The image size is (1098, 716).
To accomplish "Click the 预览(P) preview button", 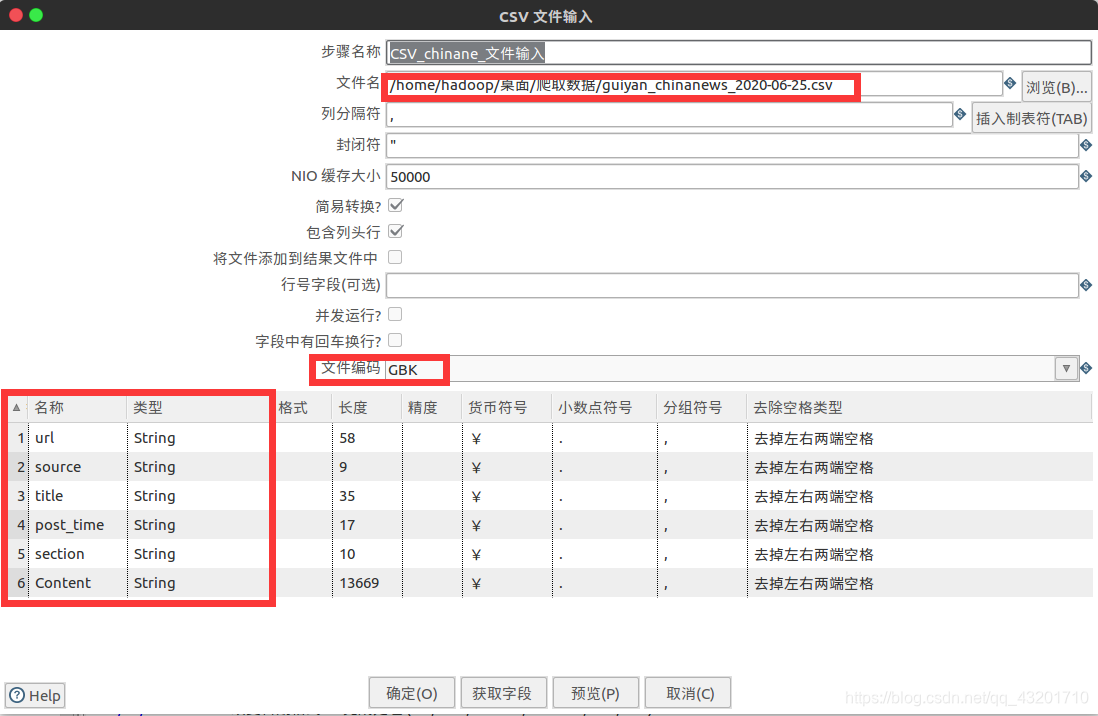I will coord(595,693).
